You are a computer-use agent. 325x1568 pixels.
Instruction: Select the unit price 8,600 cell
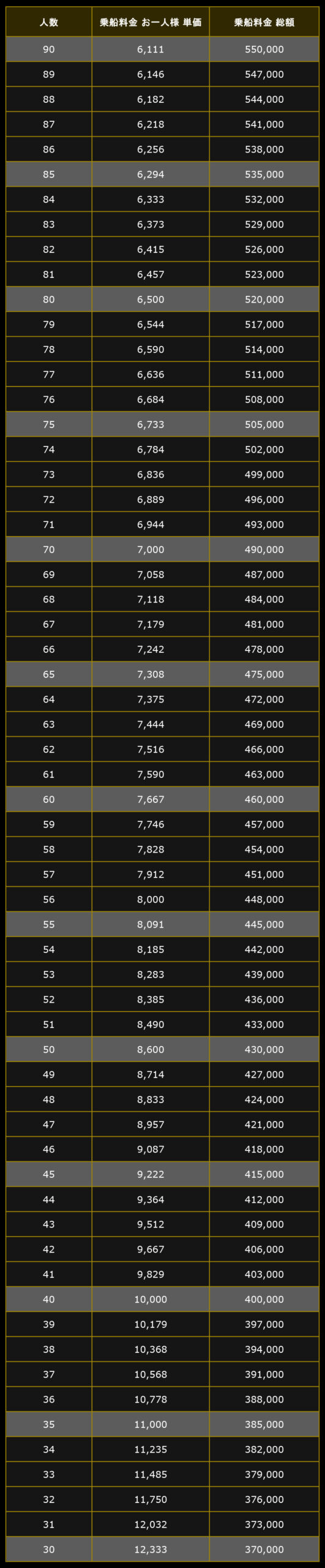[x=151, y=1049]
